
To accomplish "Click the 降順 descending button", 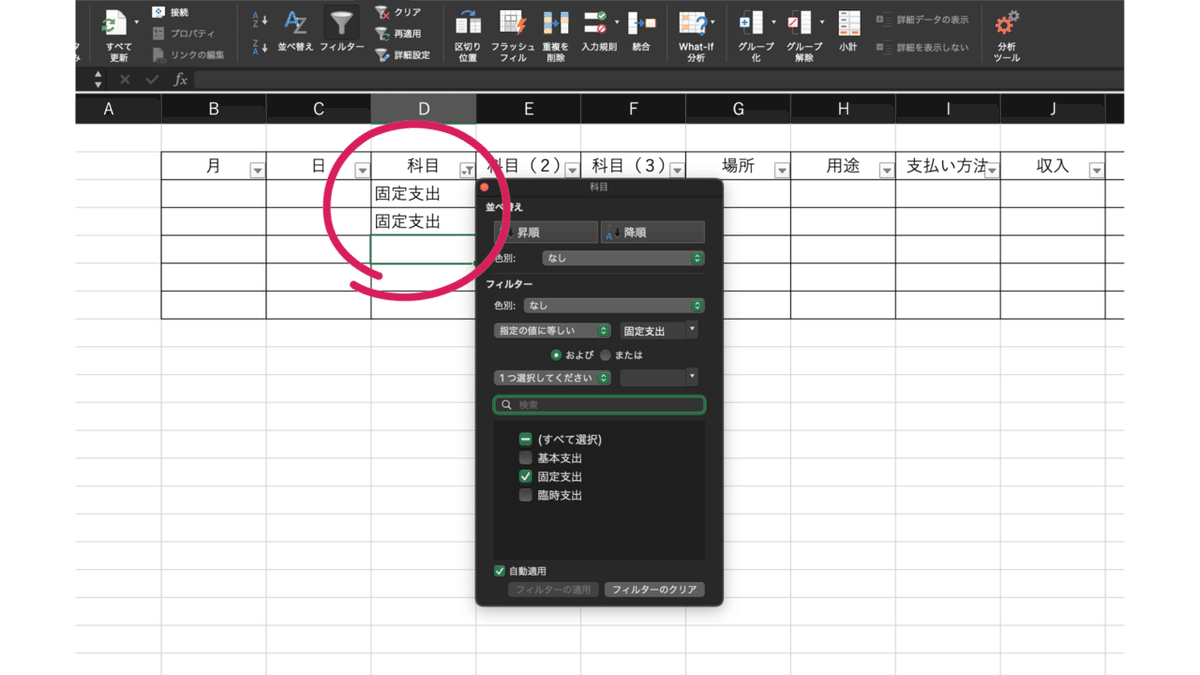I will (x=653, y=232).
